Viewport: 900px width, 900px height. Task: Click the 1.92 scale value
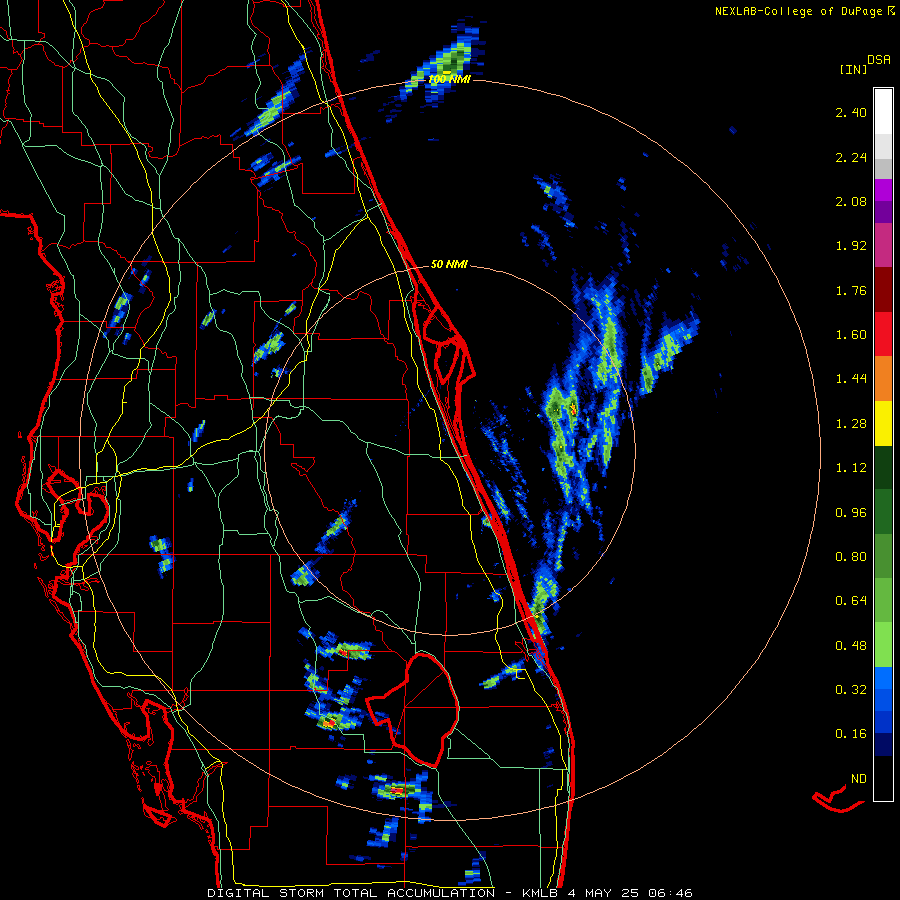click(851, 246)
